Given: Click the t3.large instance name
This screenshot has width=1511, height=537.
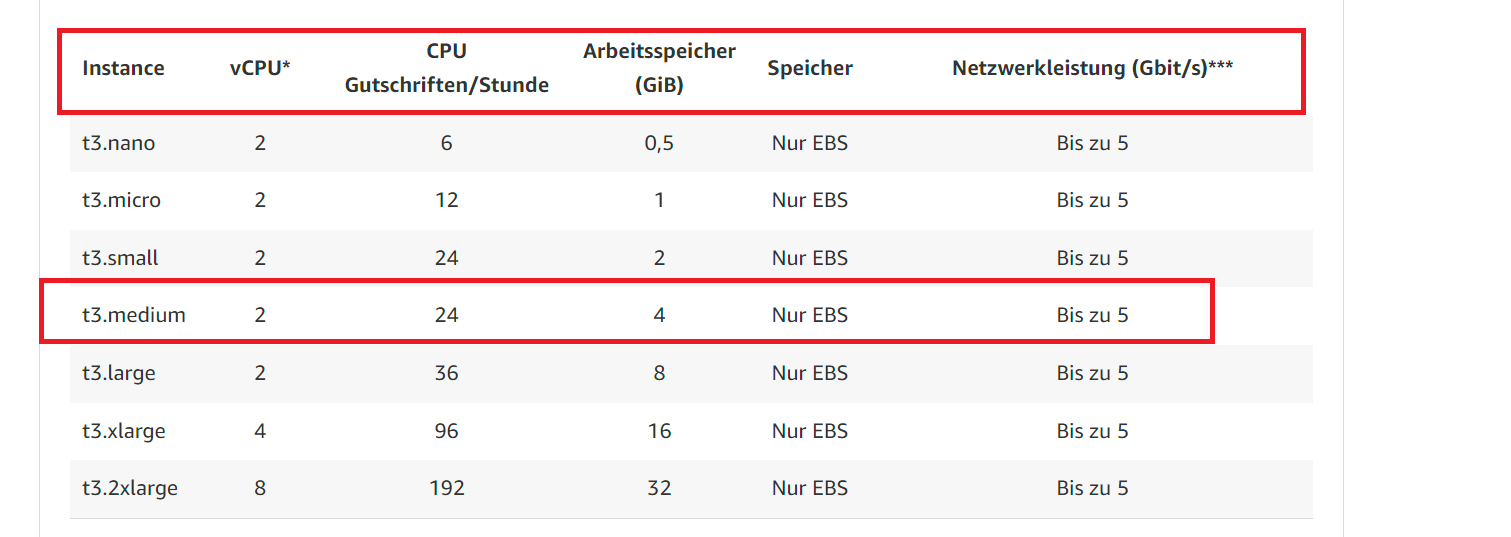Looking at the screenshot, I should [x=118, y=373].
